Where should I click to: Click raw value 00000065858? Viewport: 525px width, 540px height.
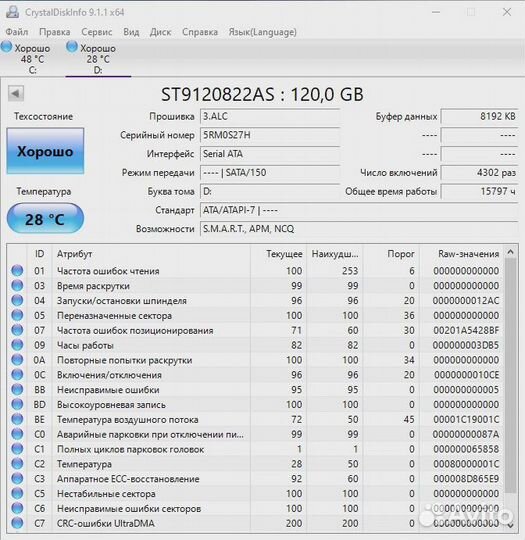pyautogui.click(x=466, y=449)
